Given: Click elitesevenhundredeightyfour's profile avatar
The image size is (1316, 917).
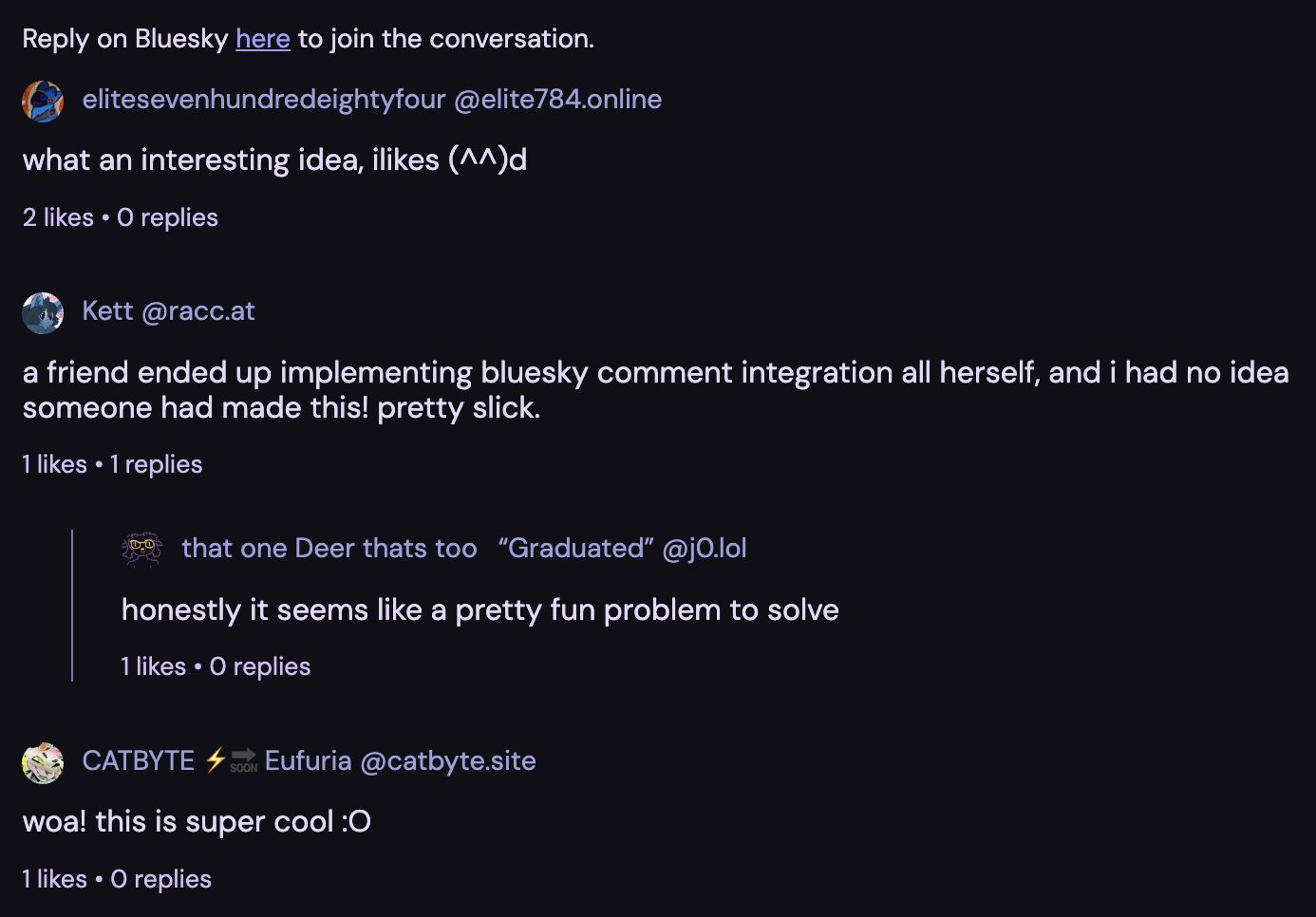Looking at the screenshot, I should (x=43, y=101).
